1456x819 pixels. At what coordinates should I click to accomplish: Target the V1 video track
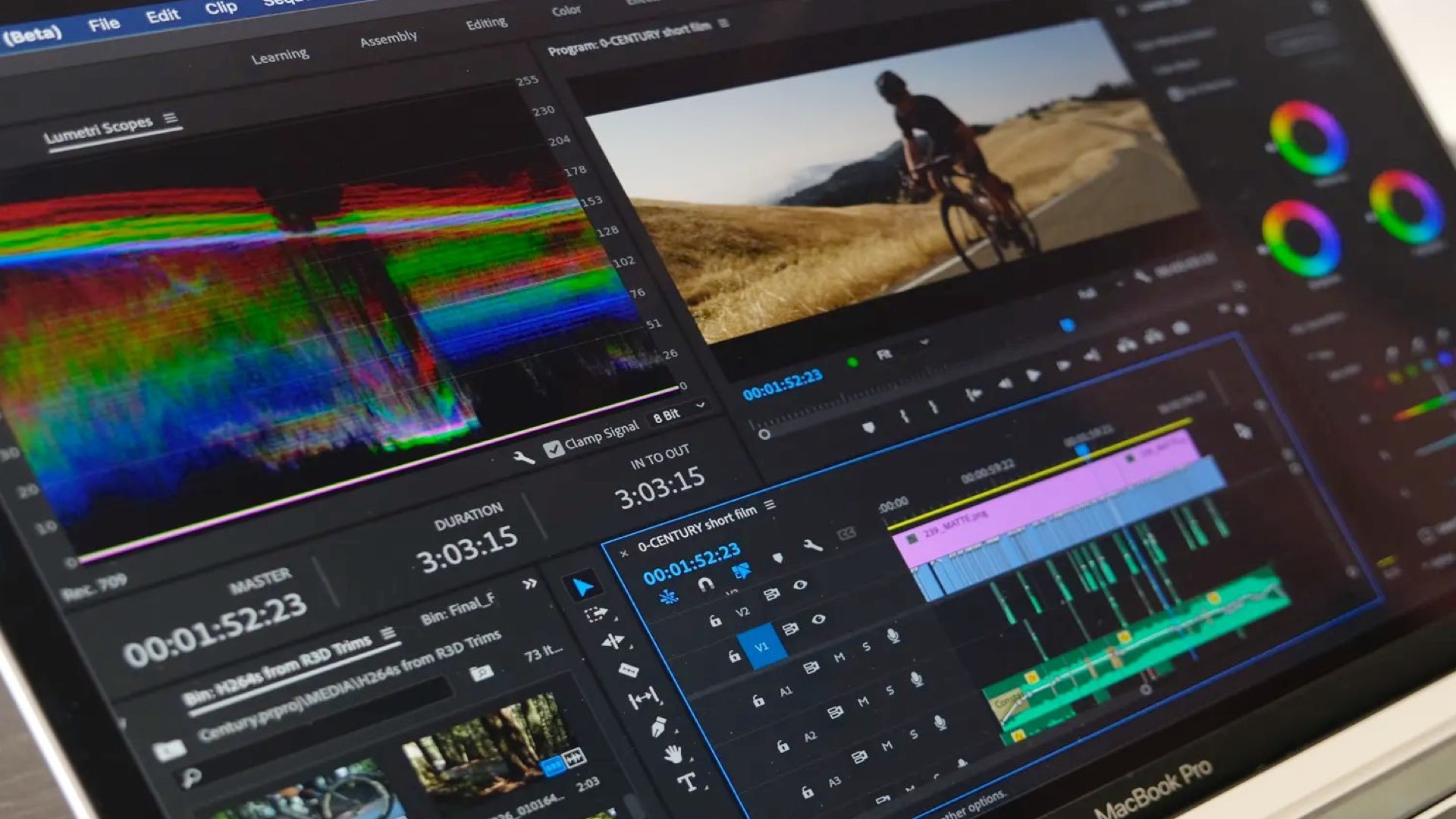[761, 646]
